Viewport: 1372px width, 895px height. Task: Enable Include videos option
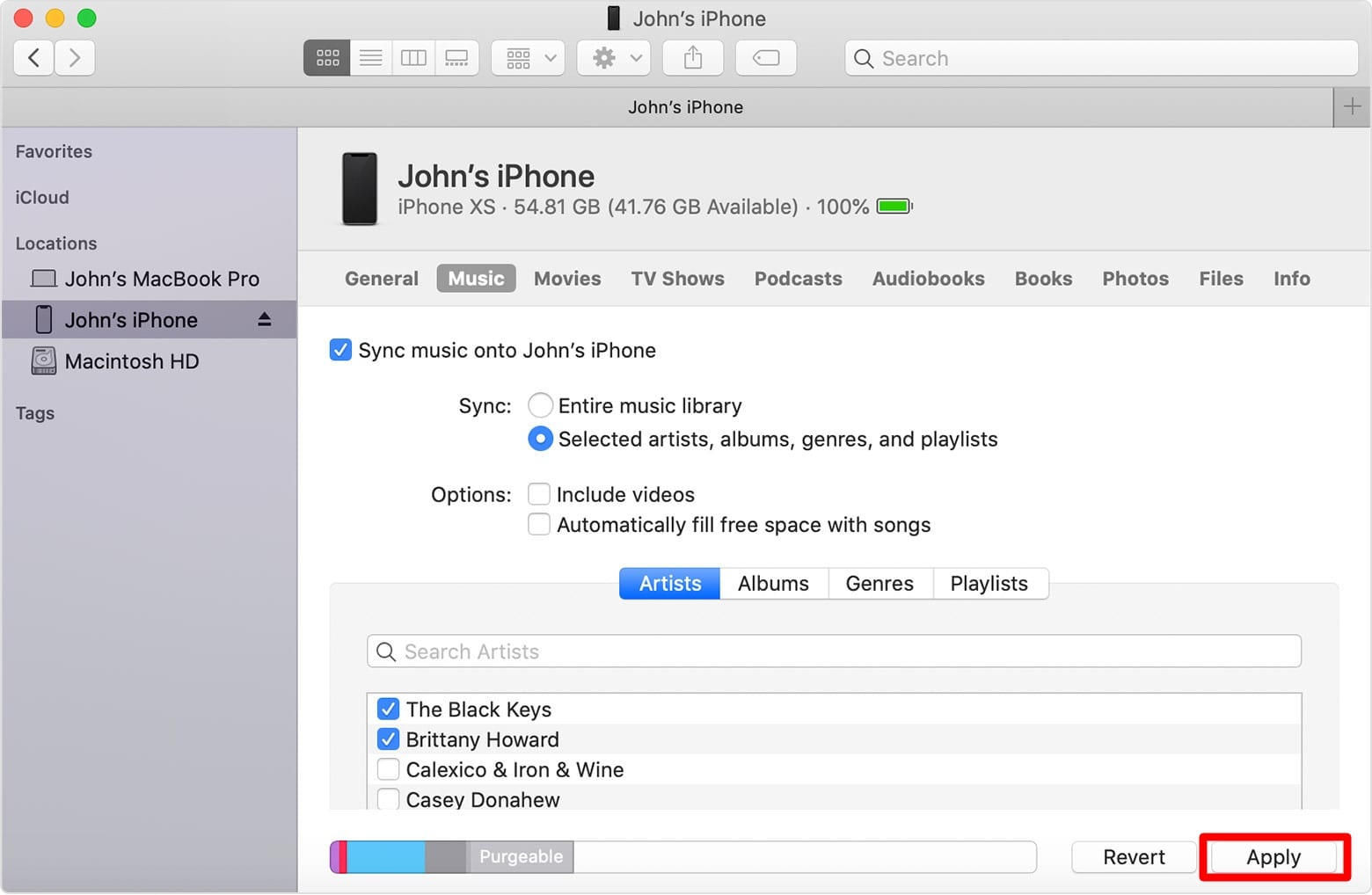coord(539,494)
